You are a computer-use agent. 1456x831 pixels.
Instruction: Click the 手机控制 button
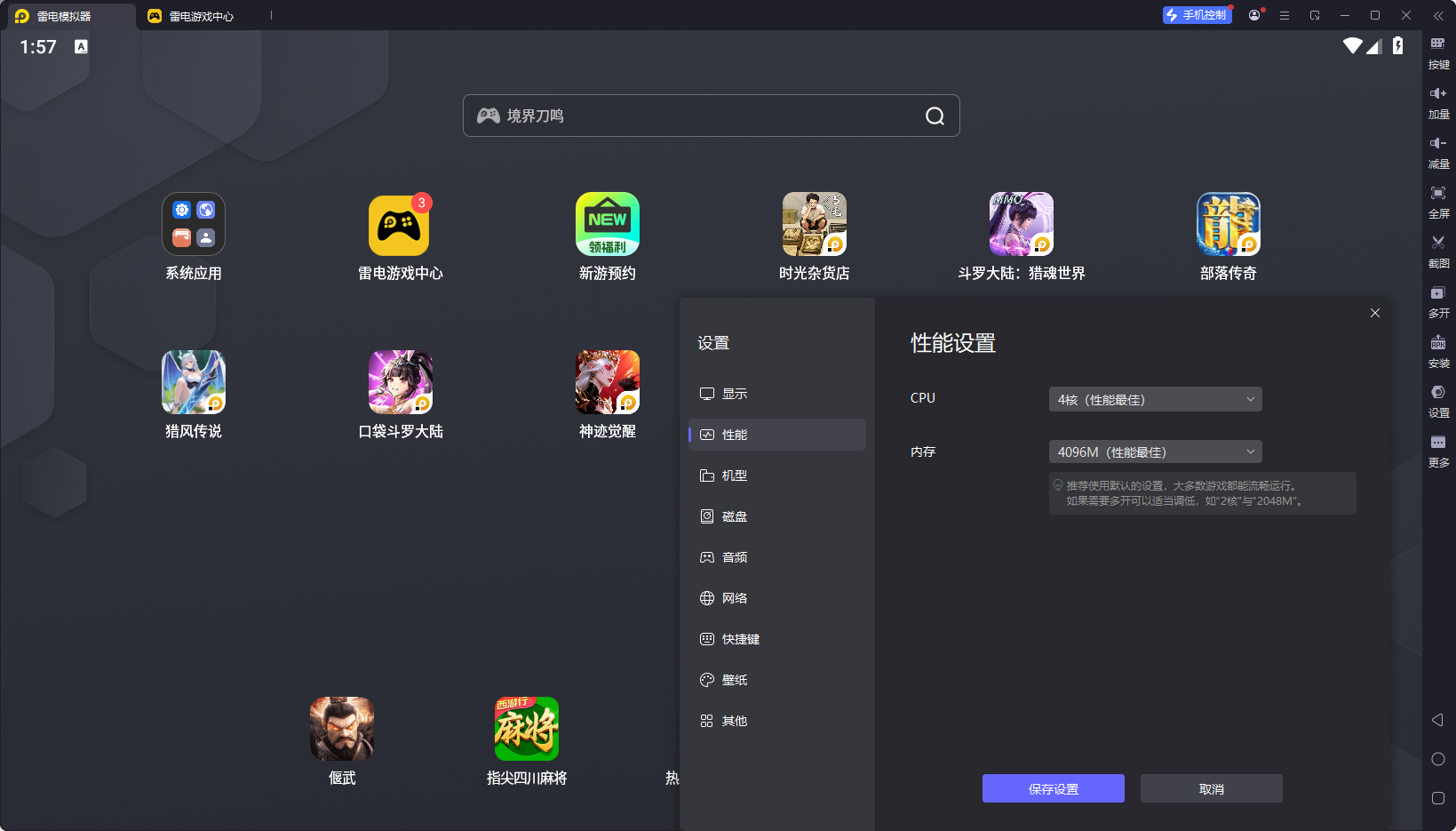(1197, 15)
